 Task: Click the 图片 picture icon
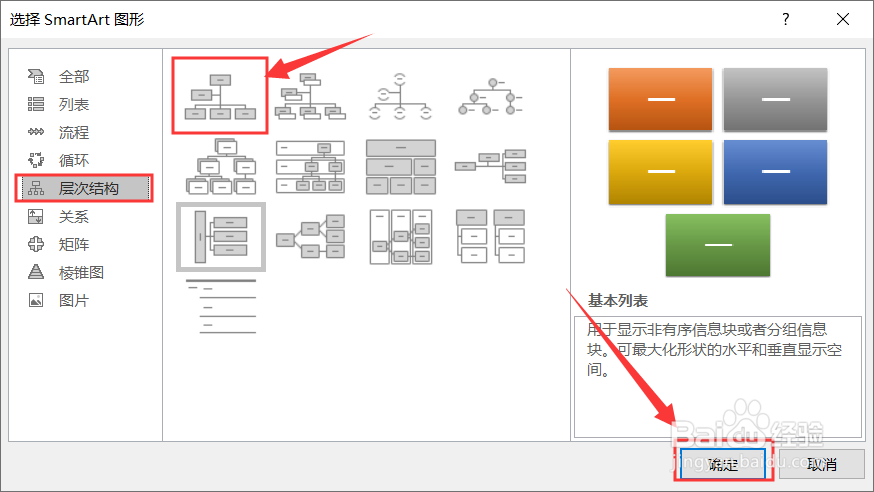(x=36, y=300)
